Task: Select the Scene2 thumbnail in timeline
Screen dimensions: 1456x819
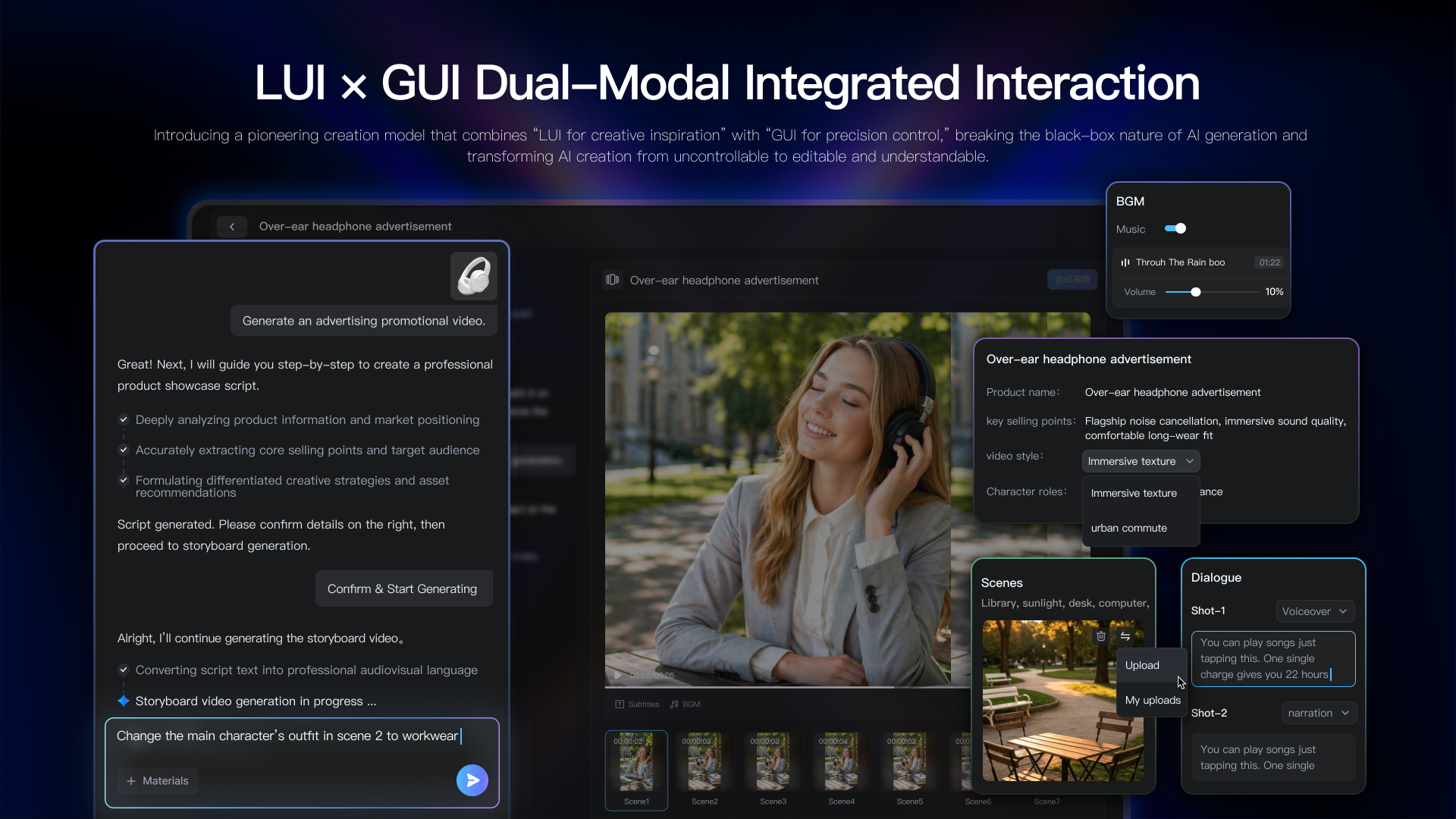Action: [x=704, y=769]
